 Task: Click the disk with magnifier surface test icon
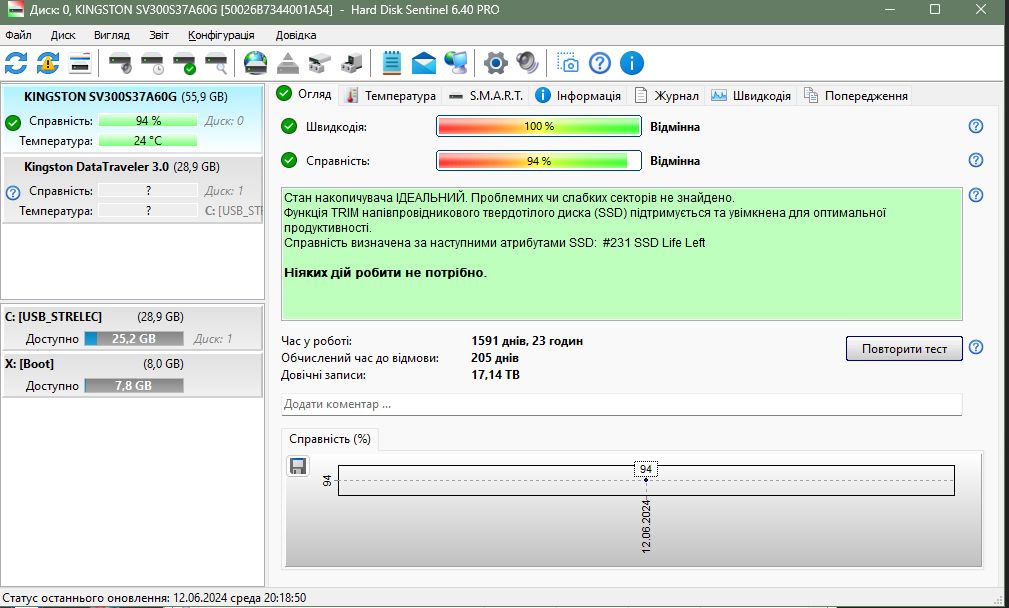[216, 63]
